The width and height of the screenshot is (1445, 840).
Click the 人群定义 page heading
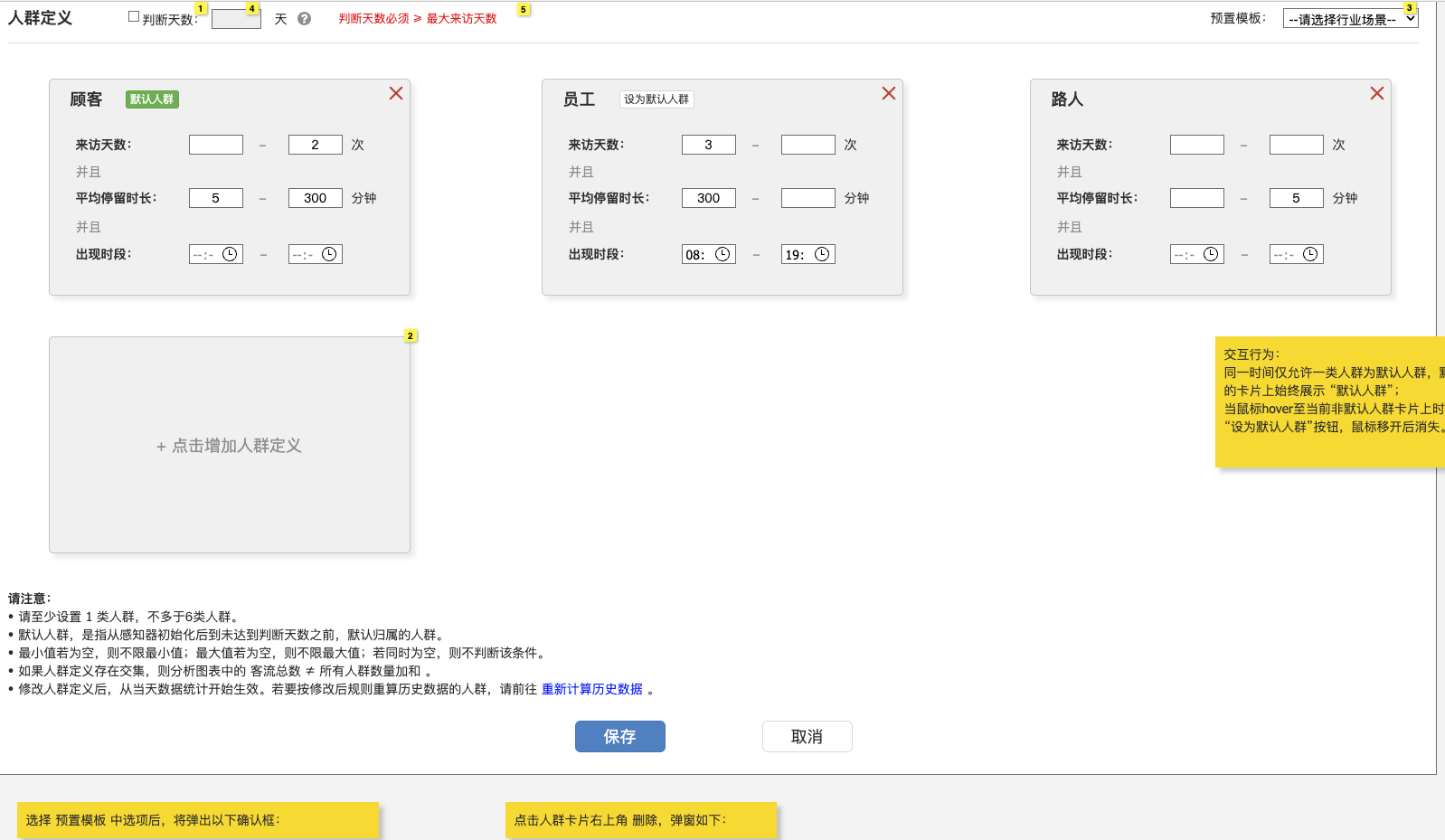[x=41, y=18]
